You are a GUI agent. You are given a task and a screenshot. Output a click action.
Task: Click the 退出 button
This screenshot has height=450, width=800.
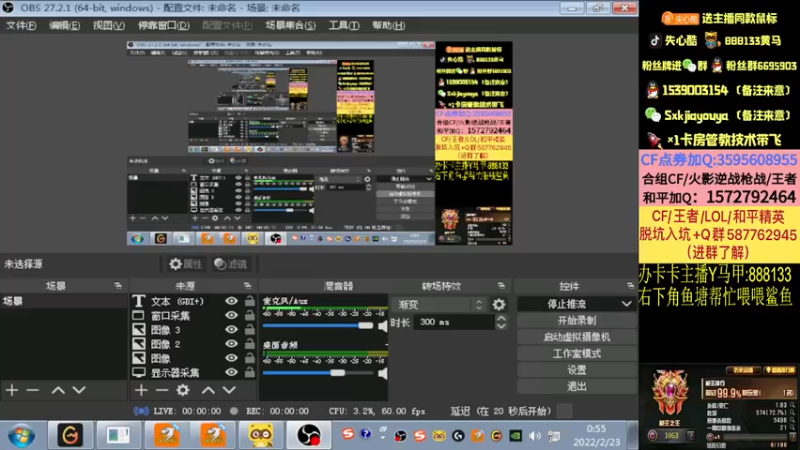click(x=577, y=386)
